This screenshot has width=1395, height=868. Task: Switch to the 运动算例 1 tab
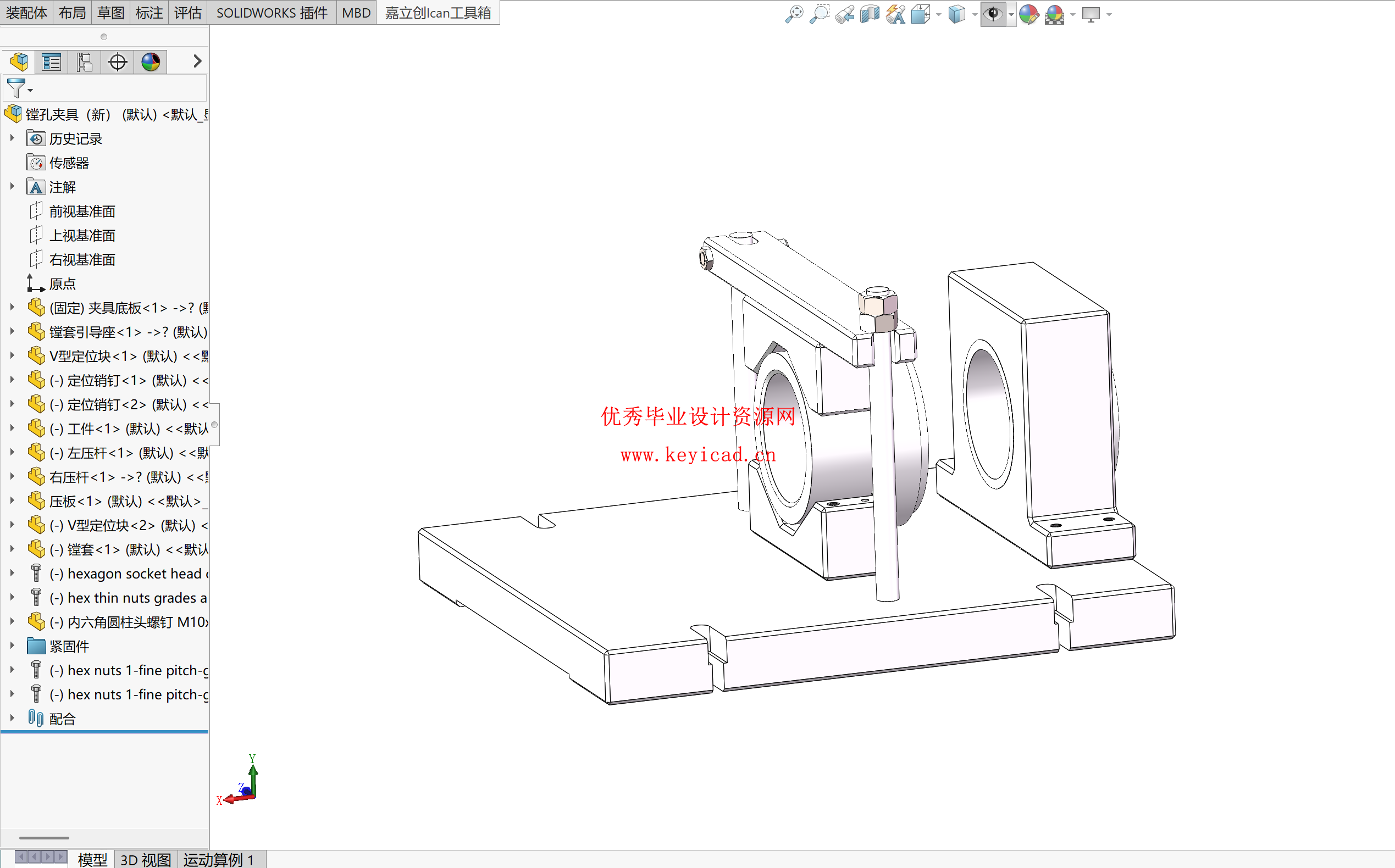click(x=219, y=859)
